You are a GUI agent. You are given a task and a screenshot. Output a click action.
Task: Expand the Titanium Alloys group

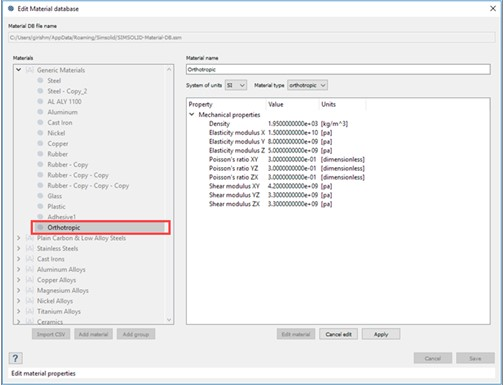[x=19, y=311]
